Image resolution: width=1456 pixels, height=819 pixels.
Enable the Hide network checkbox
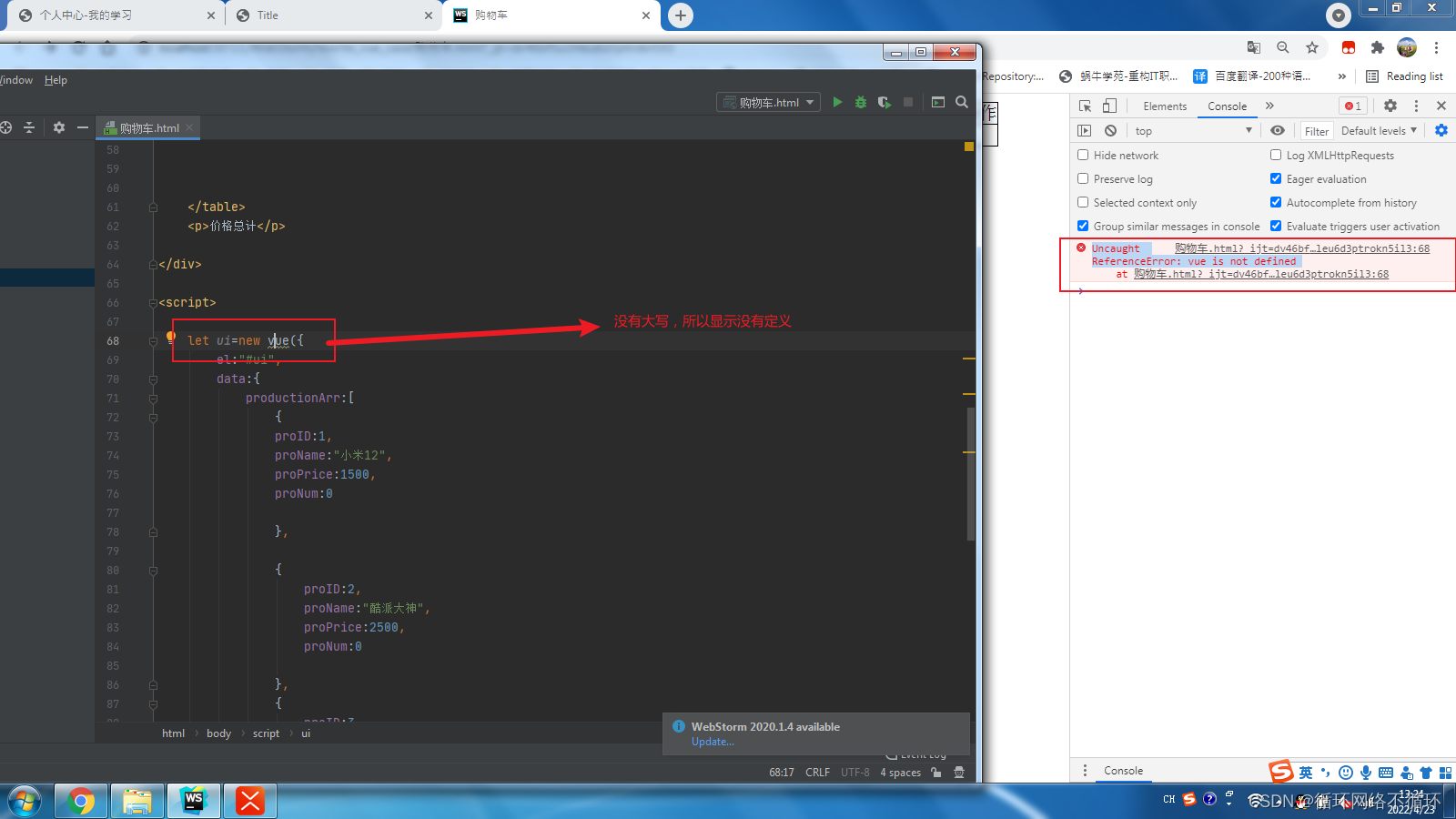pyautogui.click(x=1082, y=155)
